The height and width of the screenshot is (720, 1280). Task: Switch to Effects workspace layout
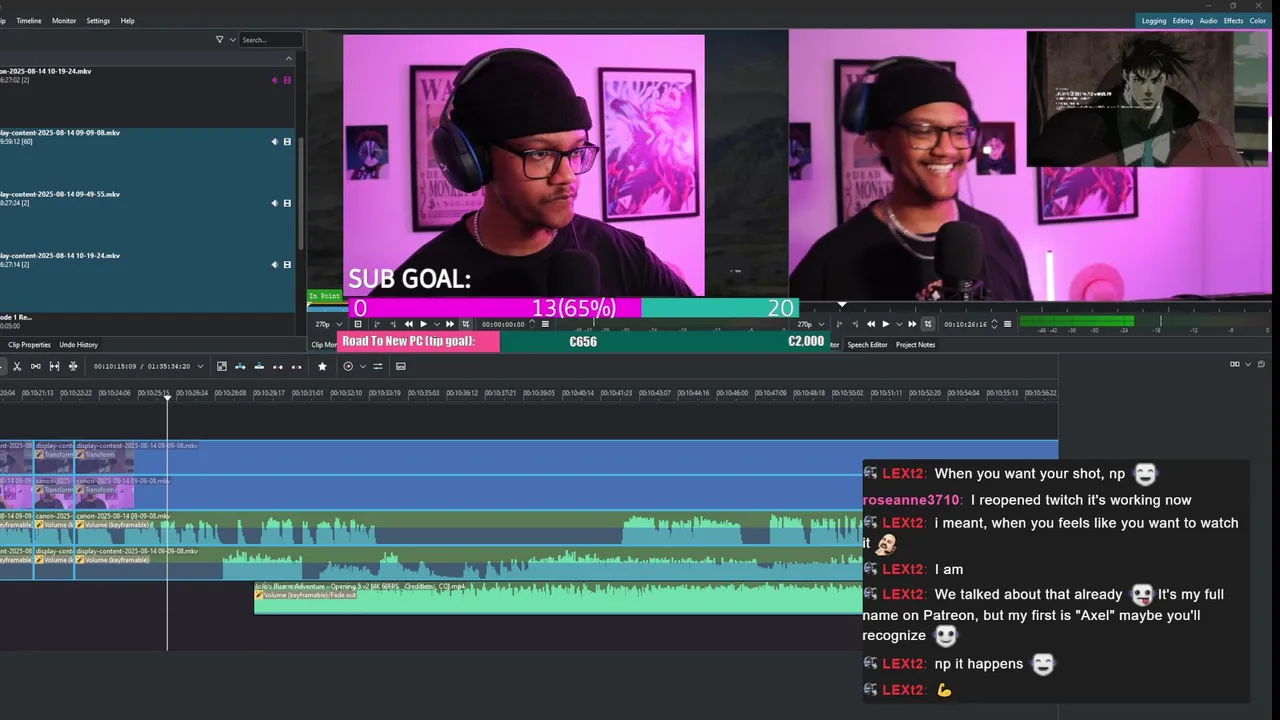[1234, 20]
